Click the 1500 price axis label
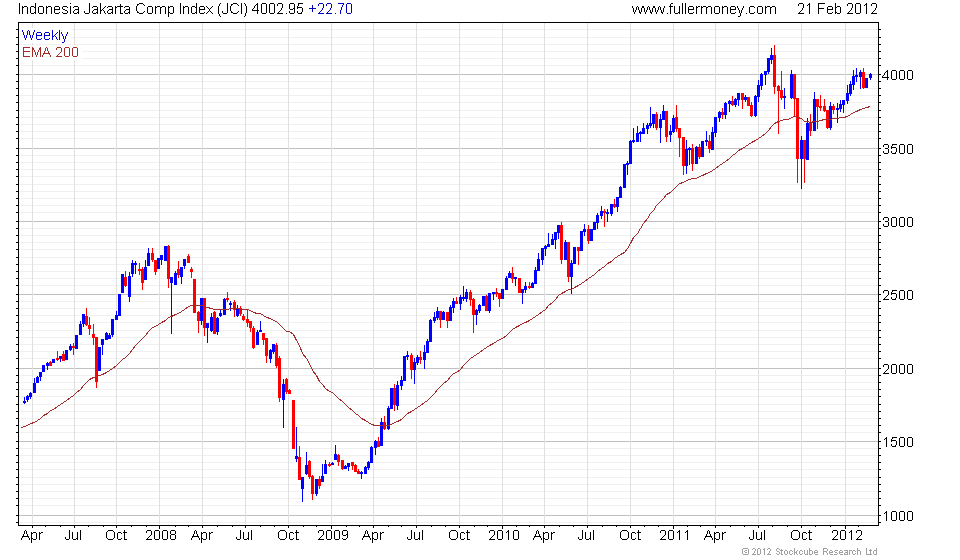This screenshot has height=560, width=960. pyautogui.click(x=898, y=442)
